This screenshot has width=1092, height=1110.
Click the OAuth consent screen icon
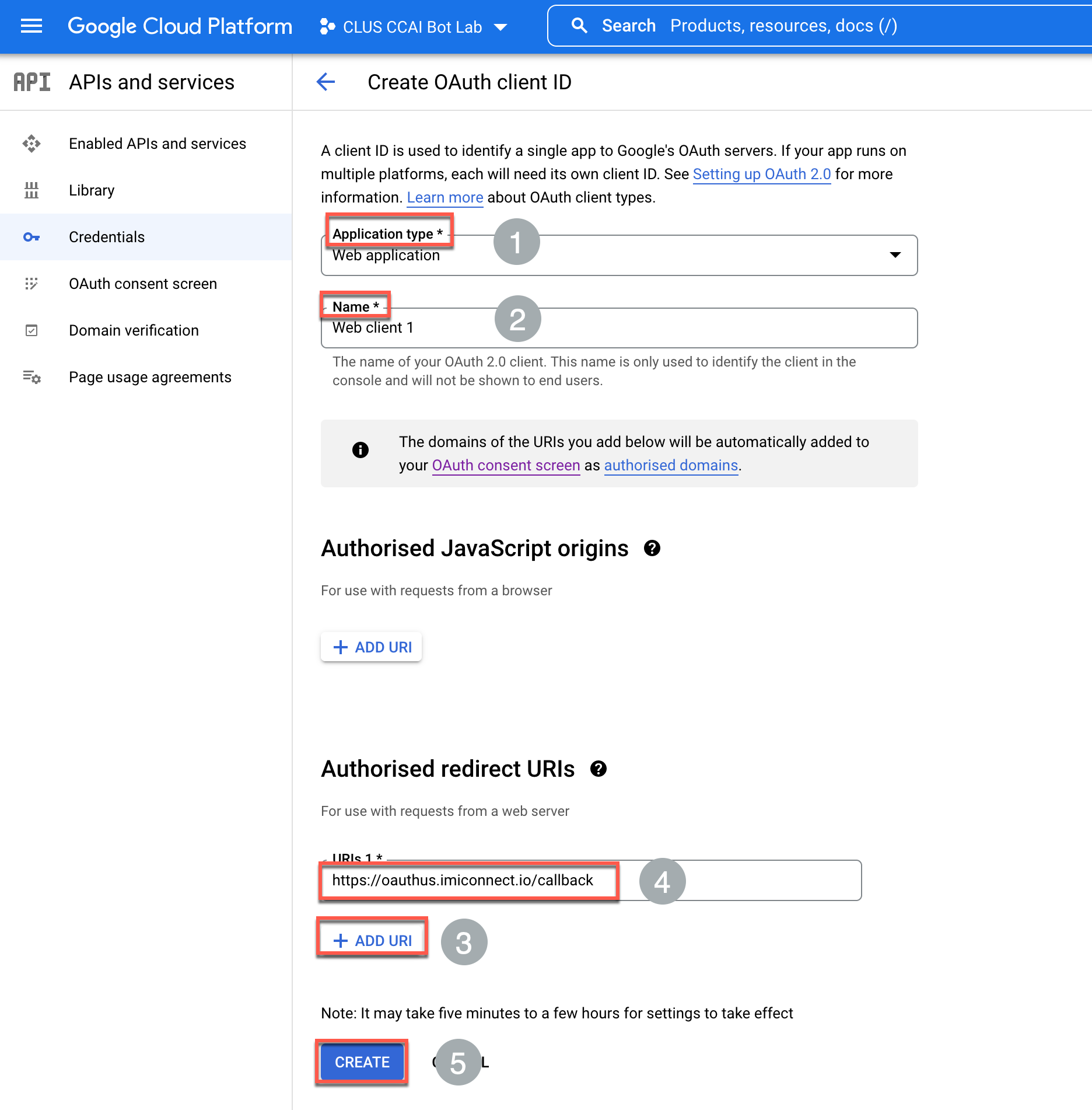click(32, 284)
